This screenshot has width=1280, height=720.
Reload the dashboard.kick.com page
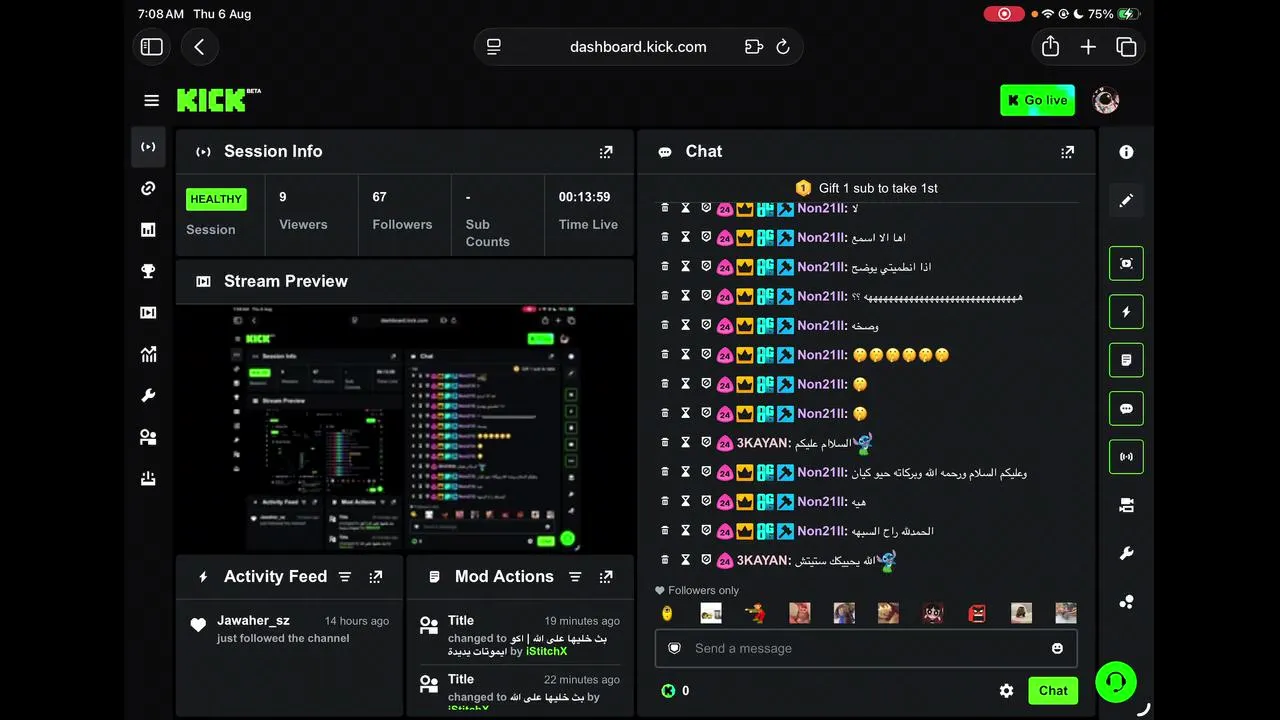[783, 47]
